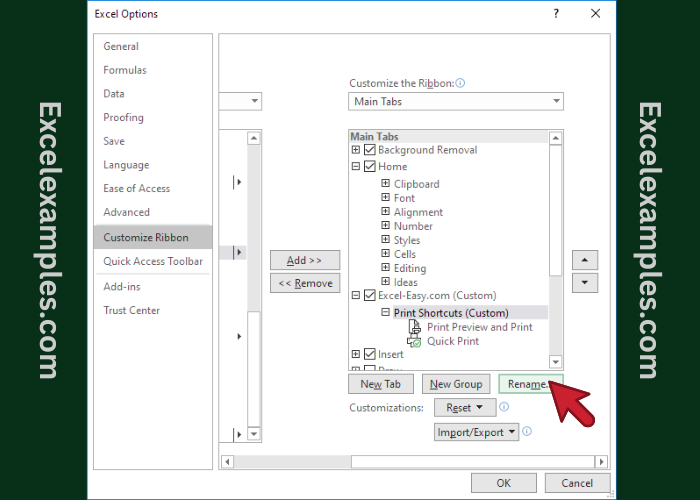Click the Print Preview and Print icon
The image size is (700, 500).
(415, 327)
